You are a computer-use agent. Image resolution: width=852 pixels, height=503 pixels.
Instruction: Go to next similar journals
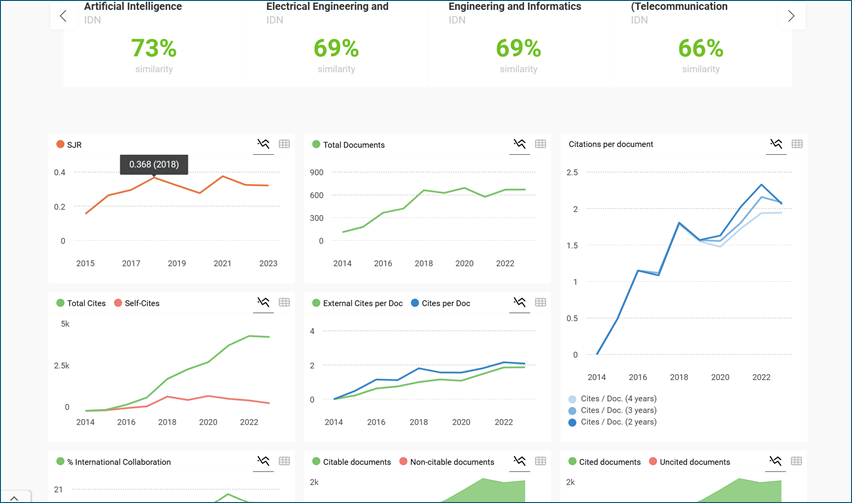click(x=791, y=16)
